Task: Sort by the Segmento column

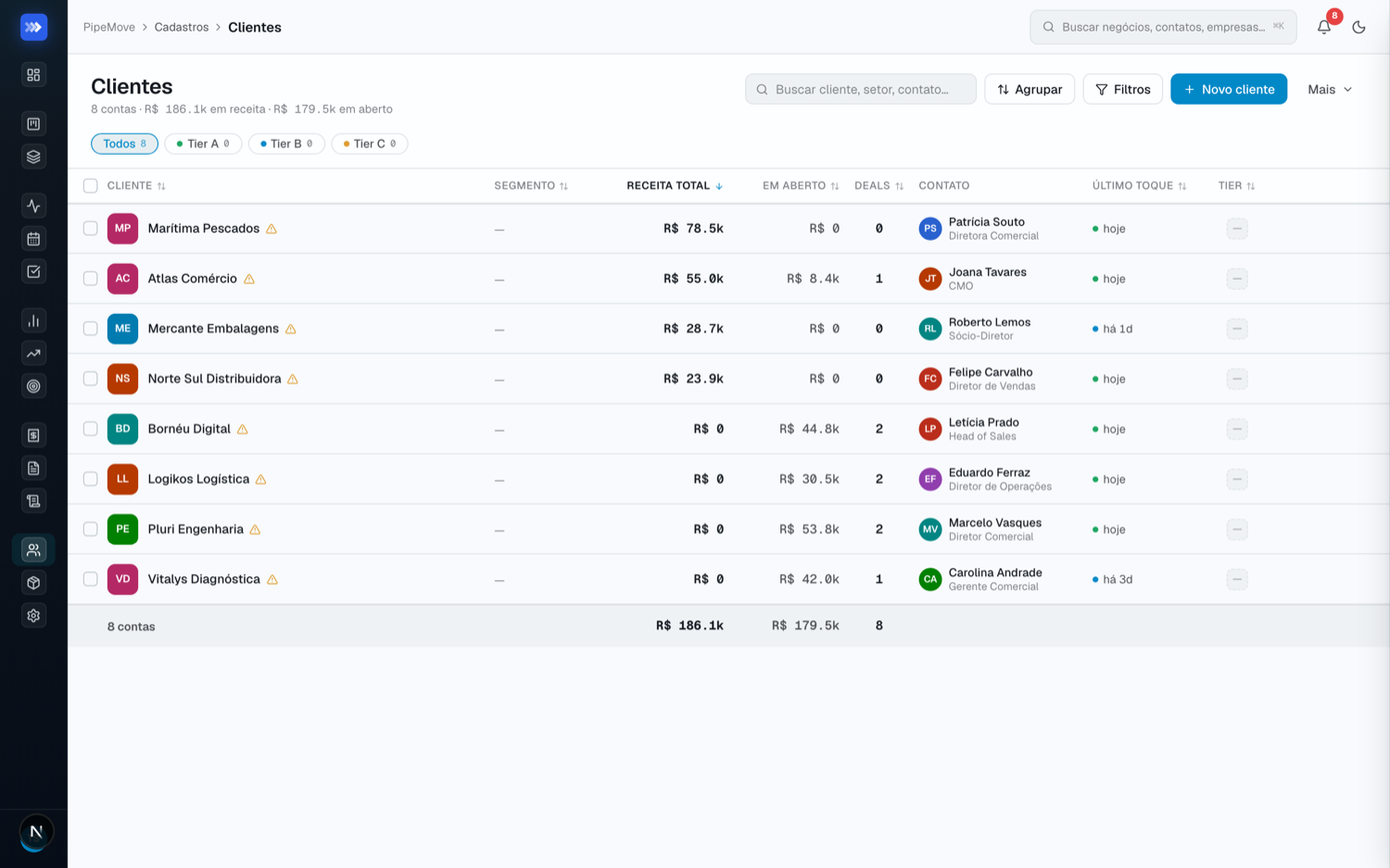Action: pyautogui.click(x=531, y=186)
